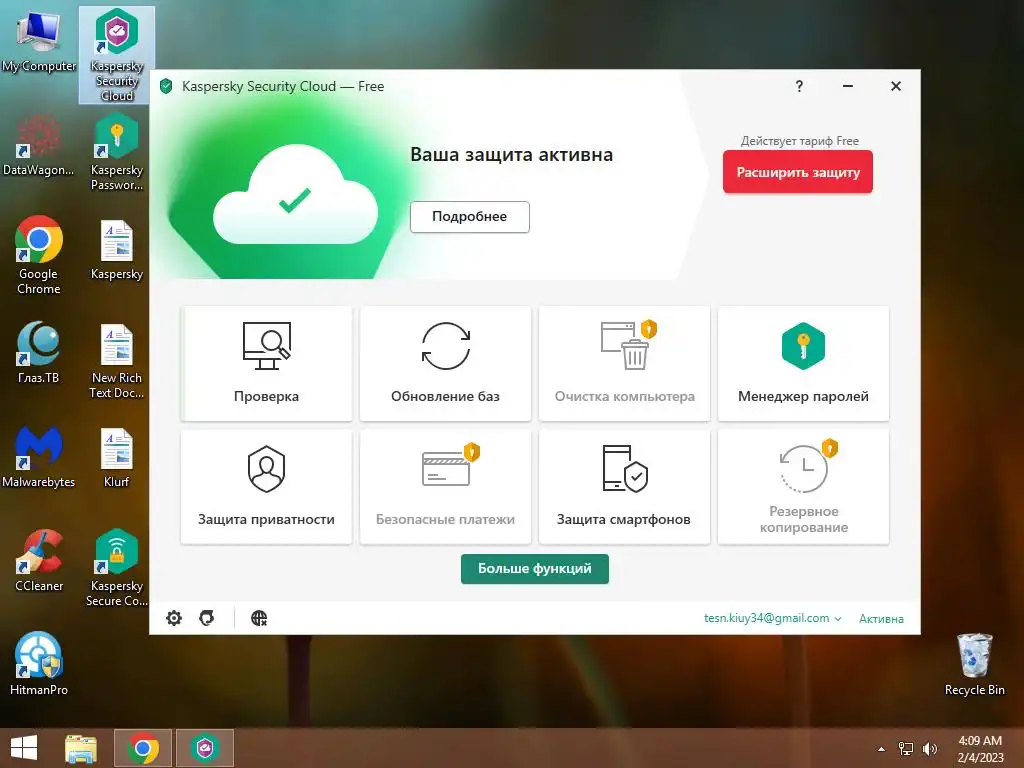Select Kaspersky Security Cloud desktop shortcut
The height and width of the screenshot is (768, 1024).
(117, 55)
